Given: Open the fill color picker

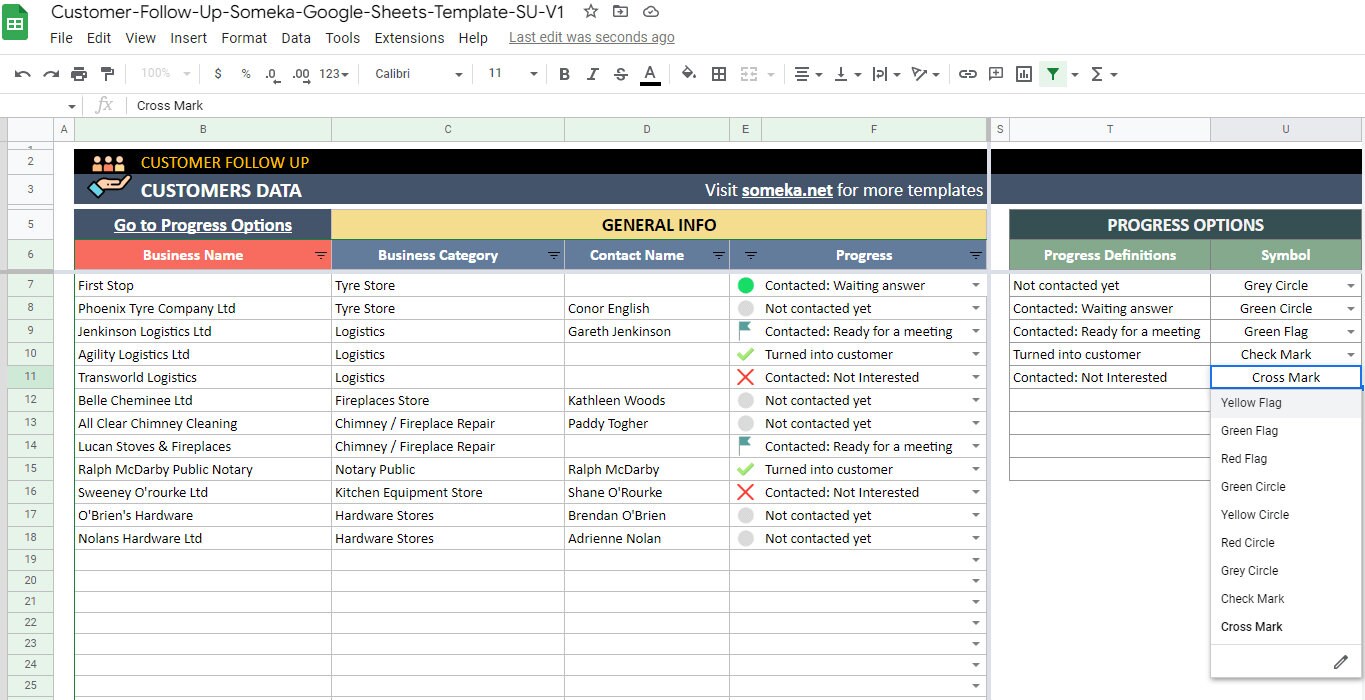Looking at the screenshot, I should (x=687, y=73).
